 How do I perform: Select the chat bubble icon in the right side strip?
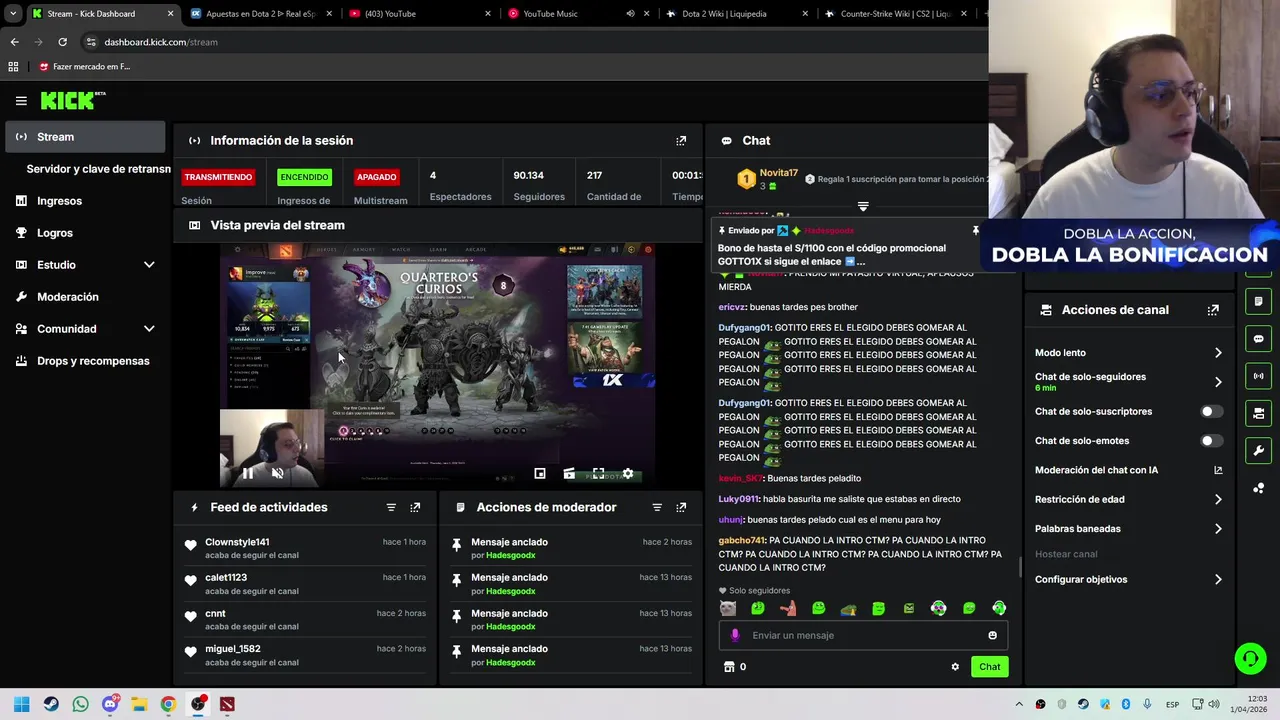[1259, 339]
